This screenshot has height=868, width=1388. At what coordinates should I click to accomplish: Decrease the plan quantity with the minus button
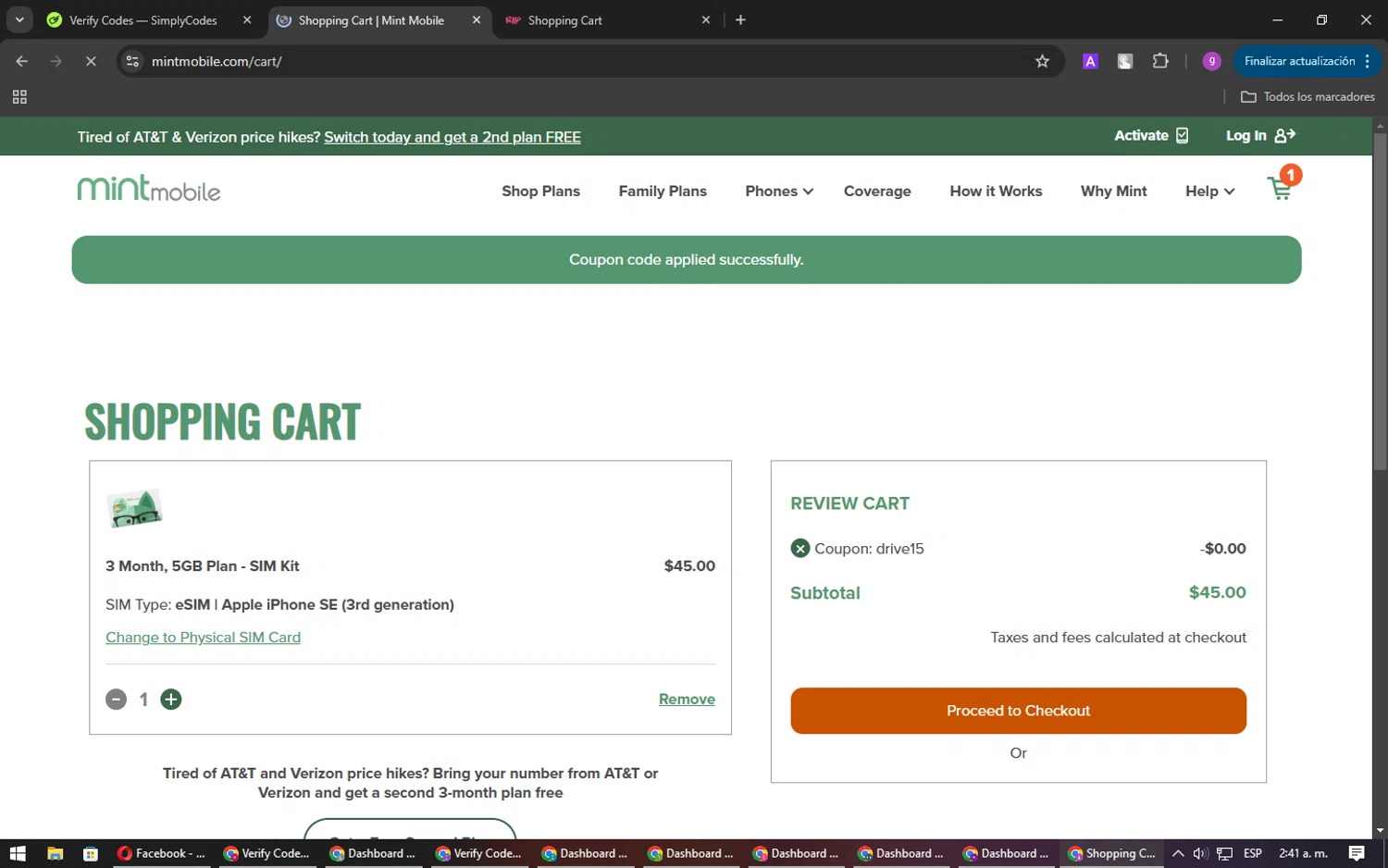(116, 700)
